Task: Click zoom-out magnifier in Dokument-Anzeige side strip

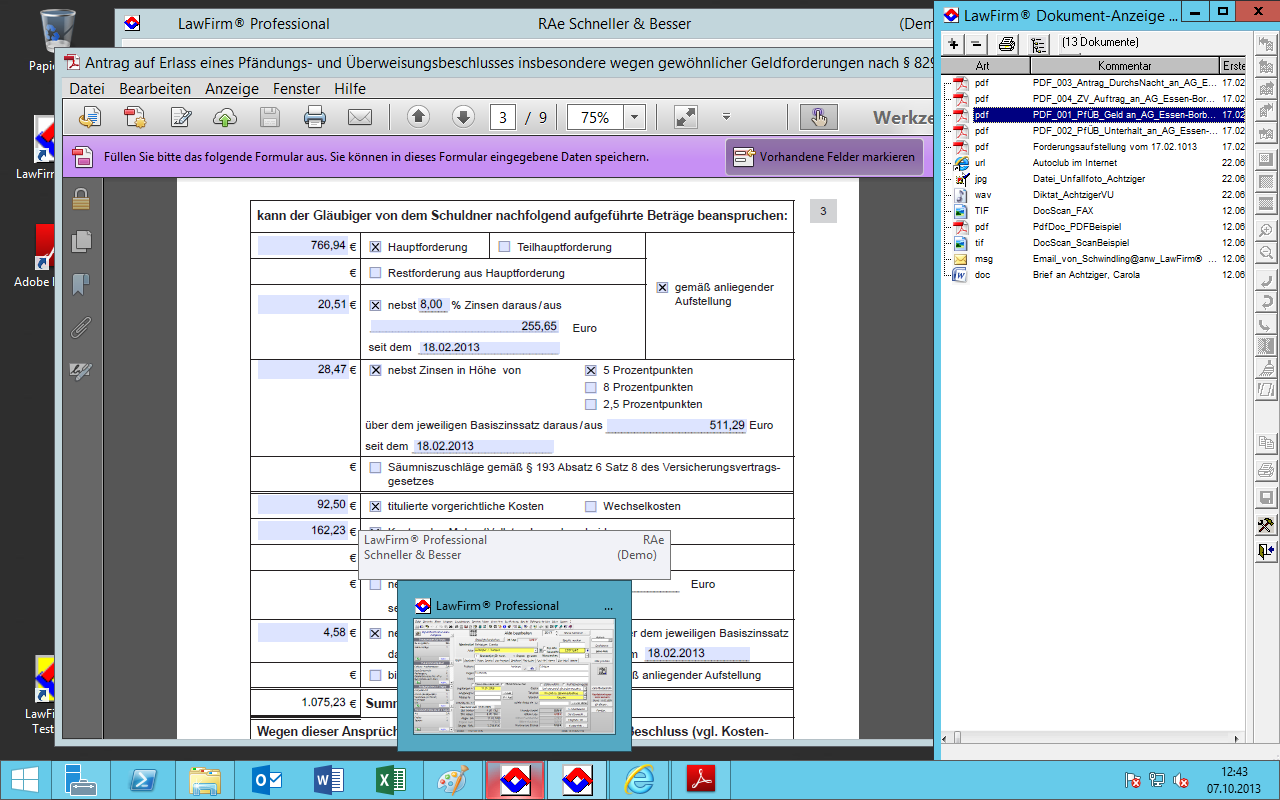Action: click(x=1266, y=253)
